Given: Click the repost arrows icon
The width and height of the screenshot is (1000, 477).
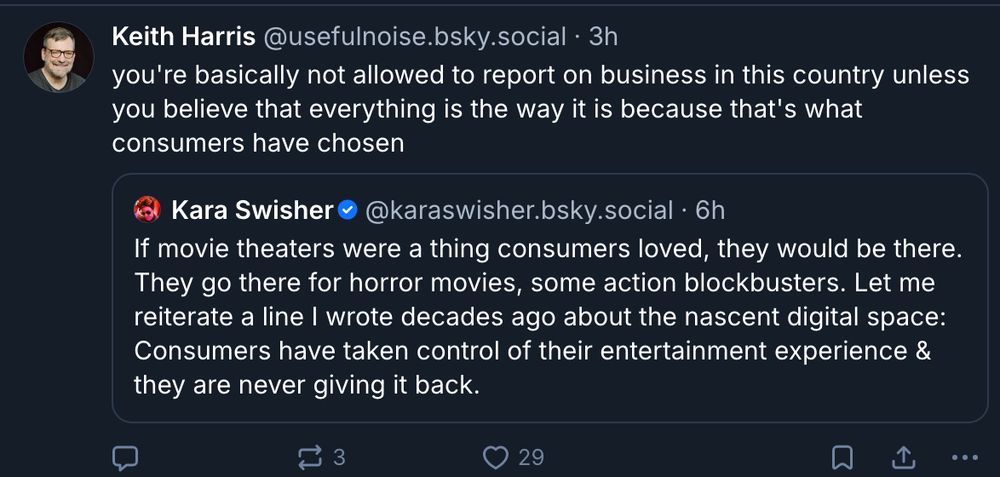Looking at the screenshot, I should (311, 457).
